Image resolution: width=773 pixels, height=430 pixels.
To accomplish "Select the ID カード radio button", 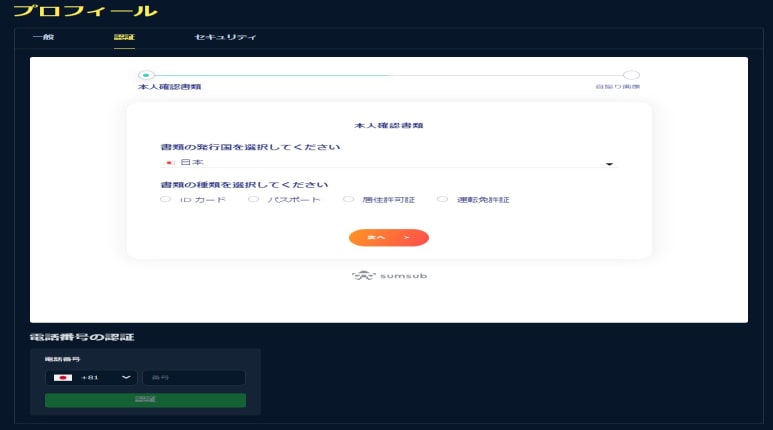I will pyautogui.click(x=166, y=199).
